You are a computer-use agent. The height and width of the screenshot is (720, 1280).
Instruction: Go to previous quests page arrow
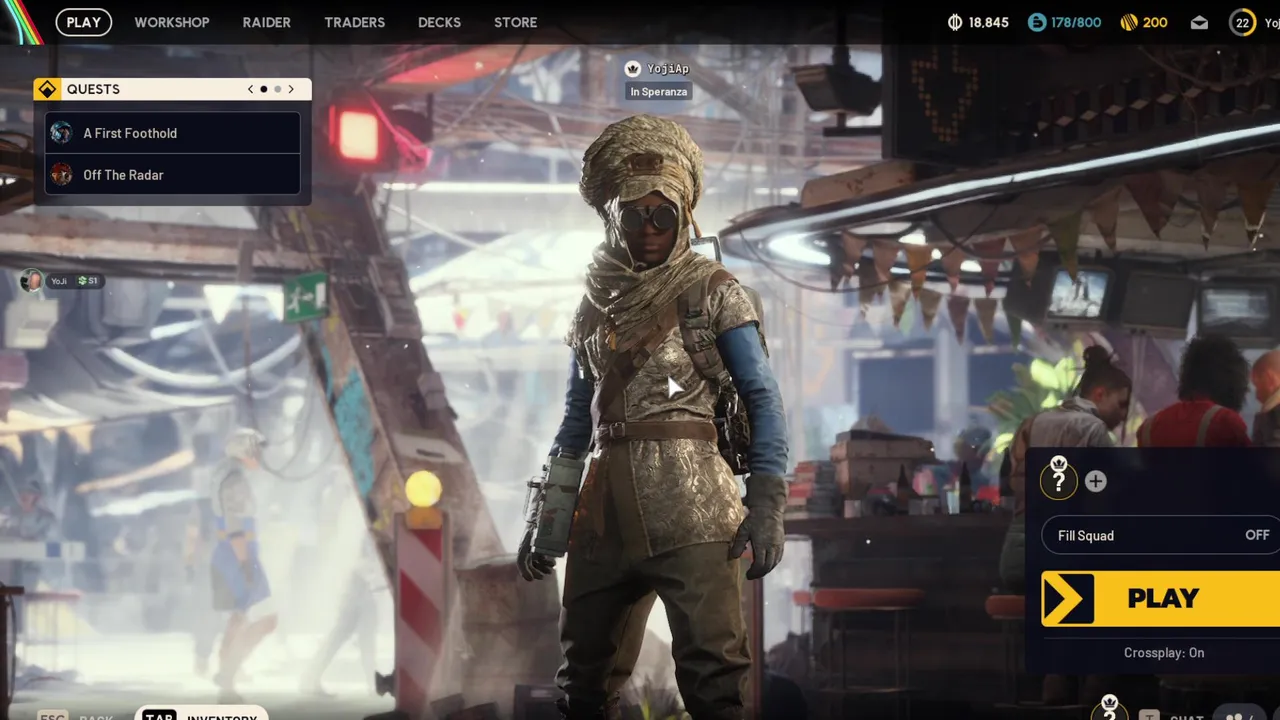tap(251, 89)
